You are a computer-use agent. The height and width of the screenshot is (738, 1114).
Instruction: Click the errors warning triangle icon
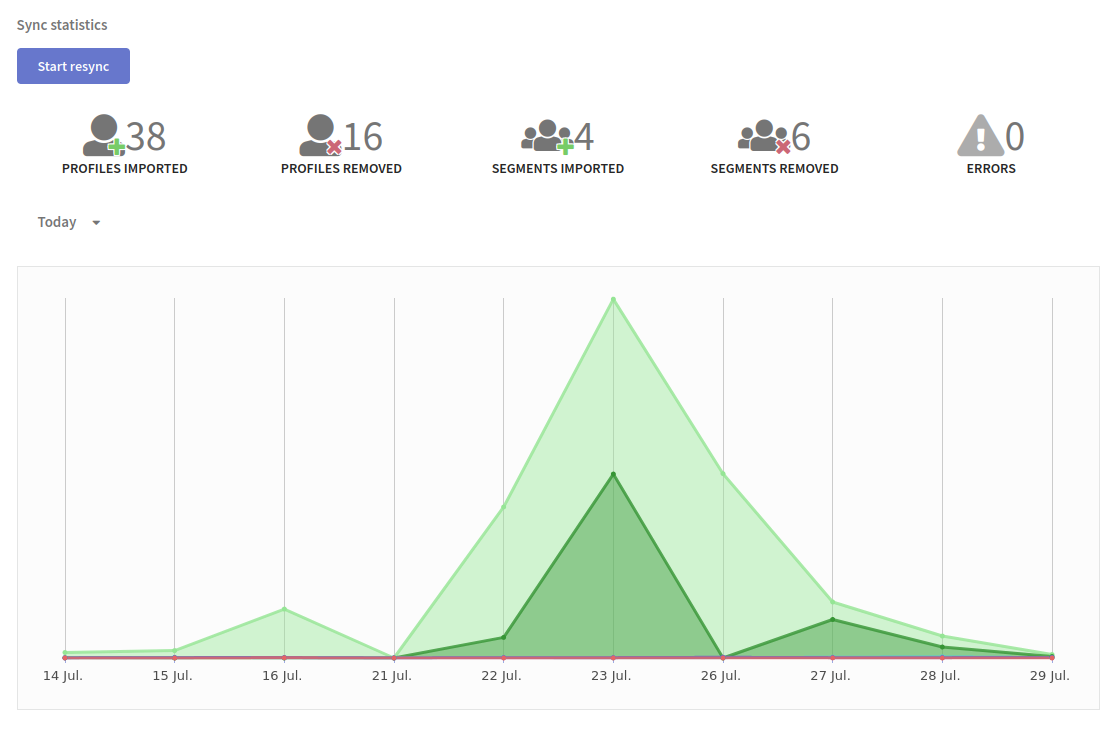(x=980, y=135)
